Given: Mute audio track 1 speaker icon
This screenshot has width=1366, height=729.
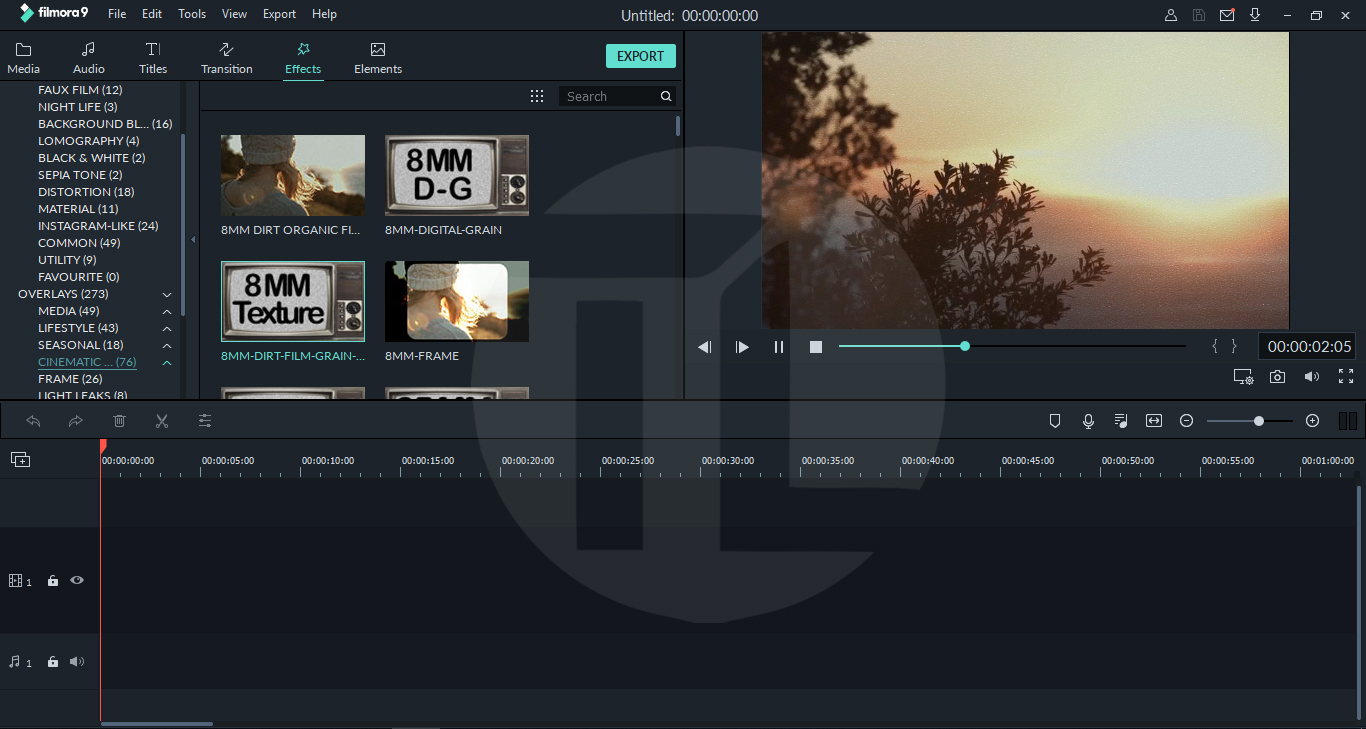Looking at the screenshot, I should [77, 661].
